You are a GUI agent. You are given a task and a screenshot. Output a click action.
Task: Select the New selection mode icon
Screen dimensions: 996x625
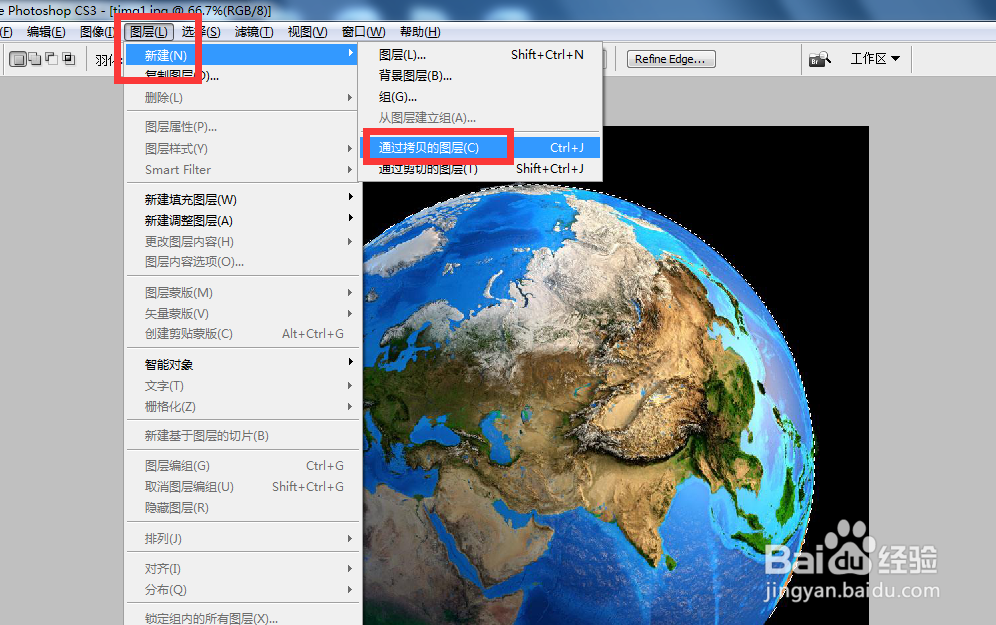tap(18, 59)
